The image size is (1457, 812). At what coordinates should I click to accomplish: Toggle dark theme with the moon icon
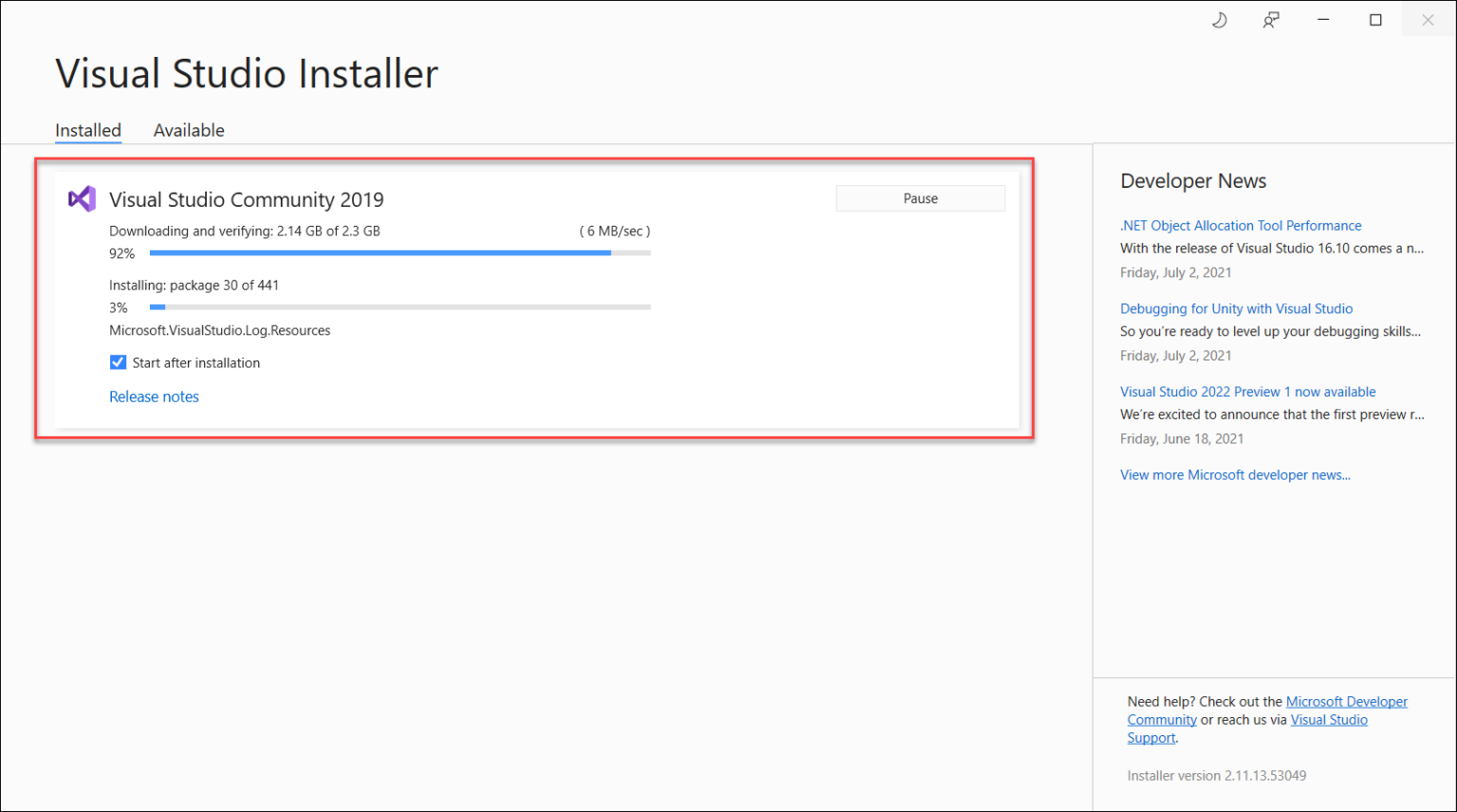point(1220,20)
